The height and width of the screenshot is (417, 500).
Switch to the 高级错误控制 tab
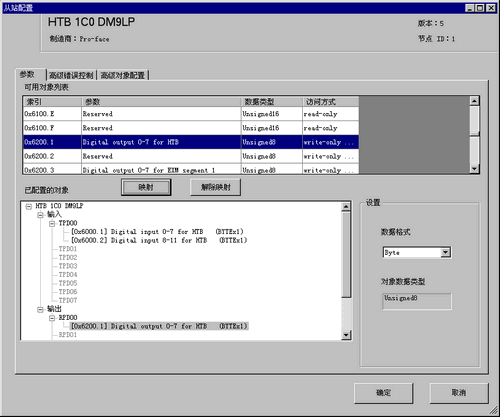(71, 75)
